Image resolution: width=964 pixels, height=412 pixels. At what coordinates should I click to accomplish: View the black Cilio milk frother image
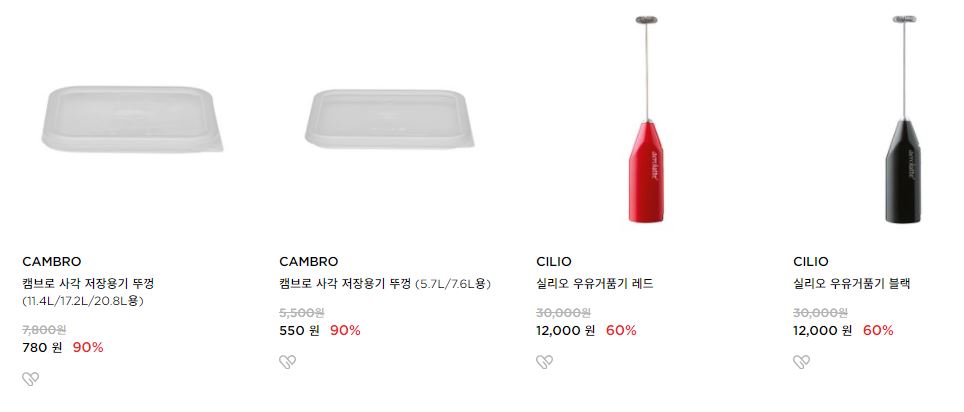(x=904, y=119)
